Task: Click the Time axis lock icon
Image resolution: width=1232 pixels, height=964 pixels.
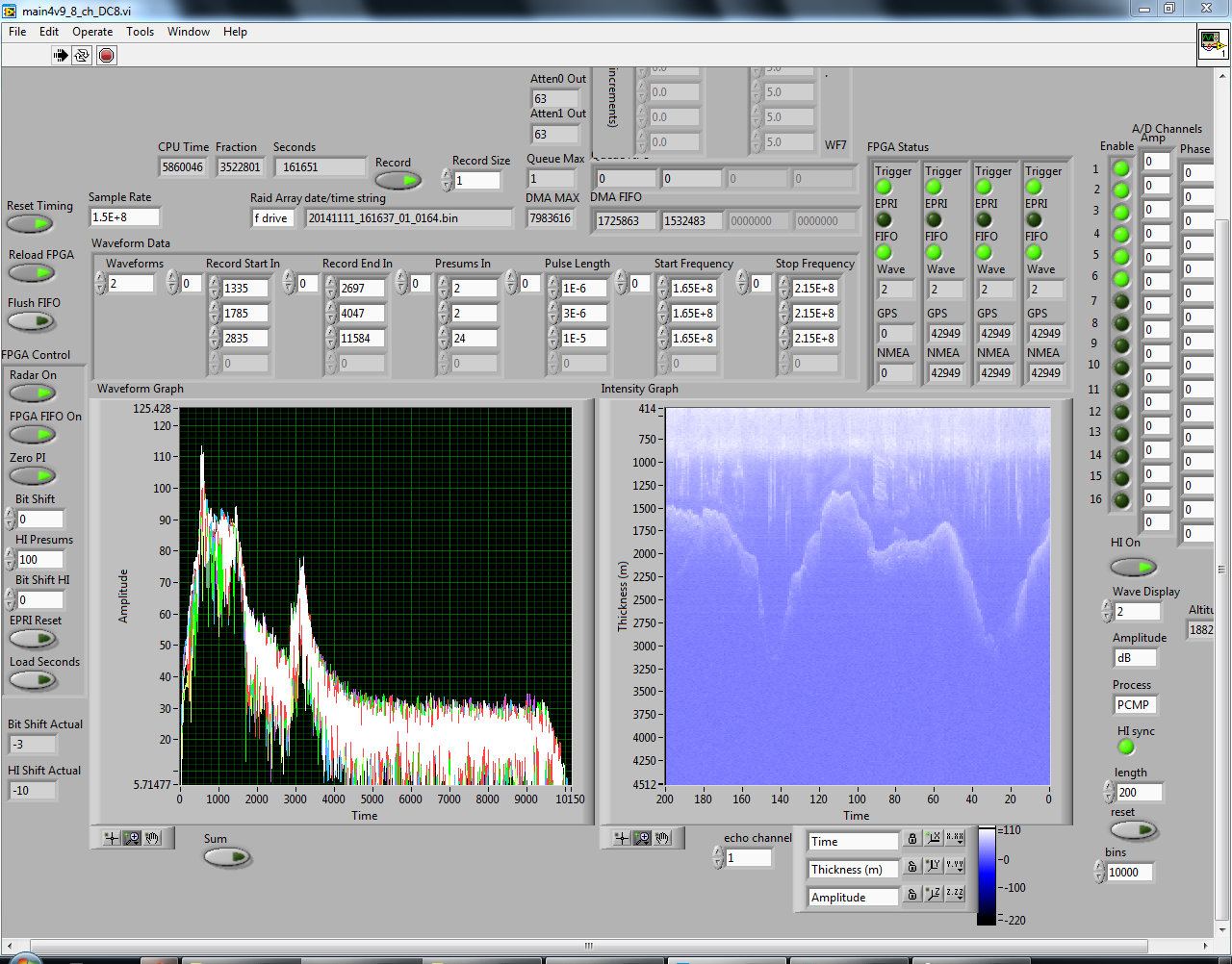Action: tap(912, 840)
